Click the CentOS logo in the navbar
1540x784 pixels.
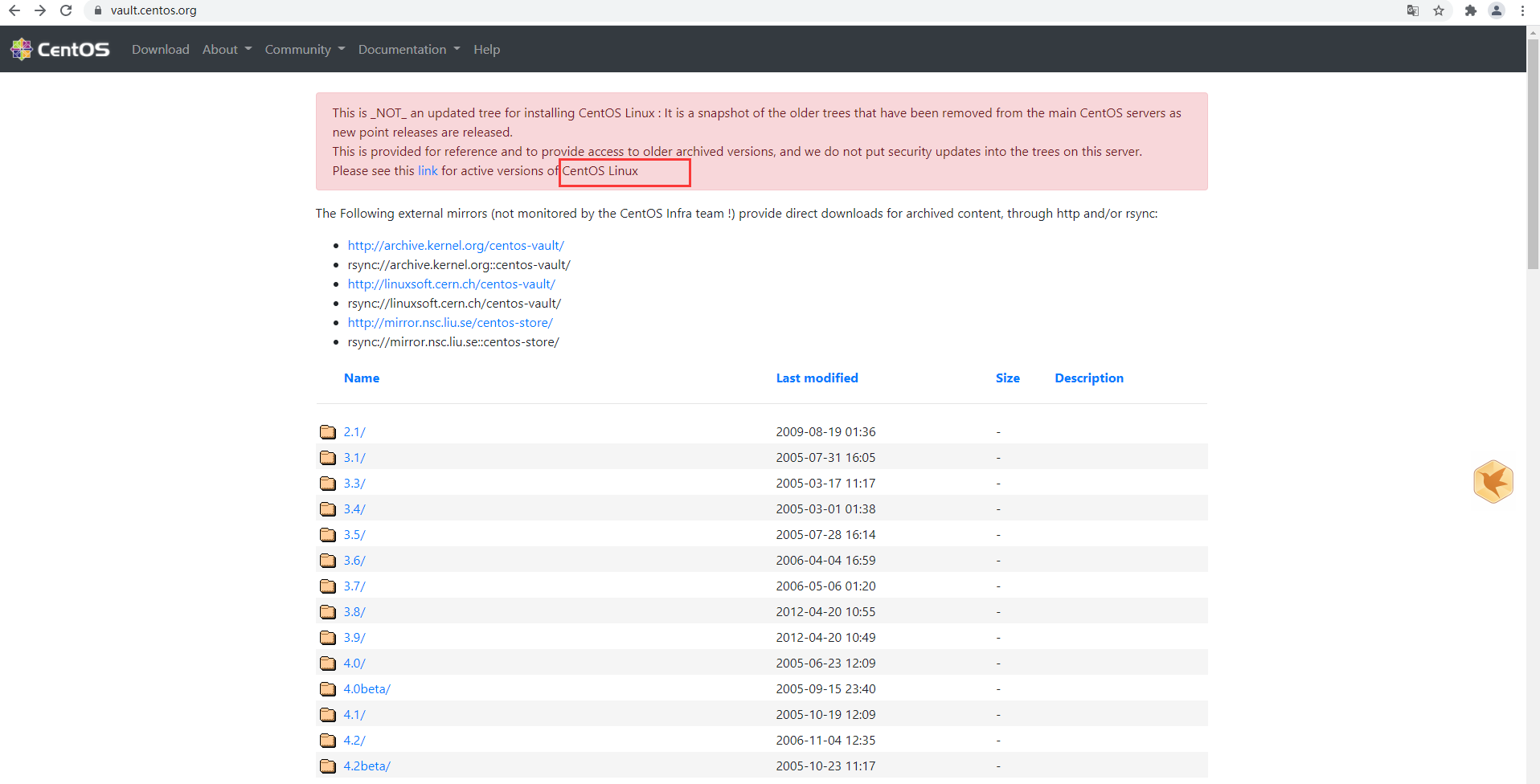[60, 49]
